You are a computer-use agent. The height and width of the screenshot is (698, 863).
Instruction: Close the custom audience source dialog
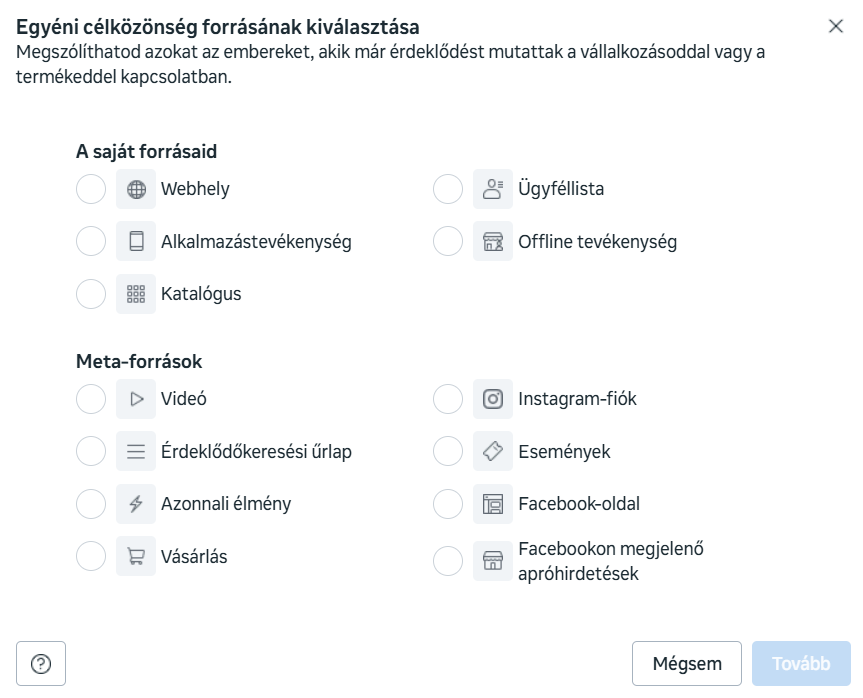point(836,27)
